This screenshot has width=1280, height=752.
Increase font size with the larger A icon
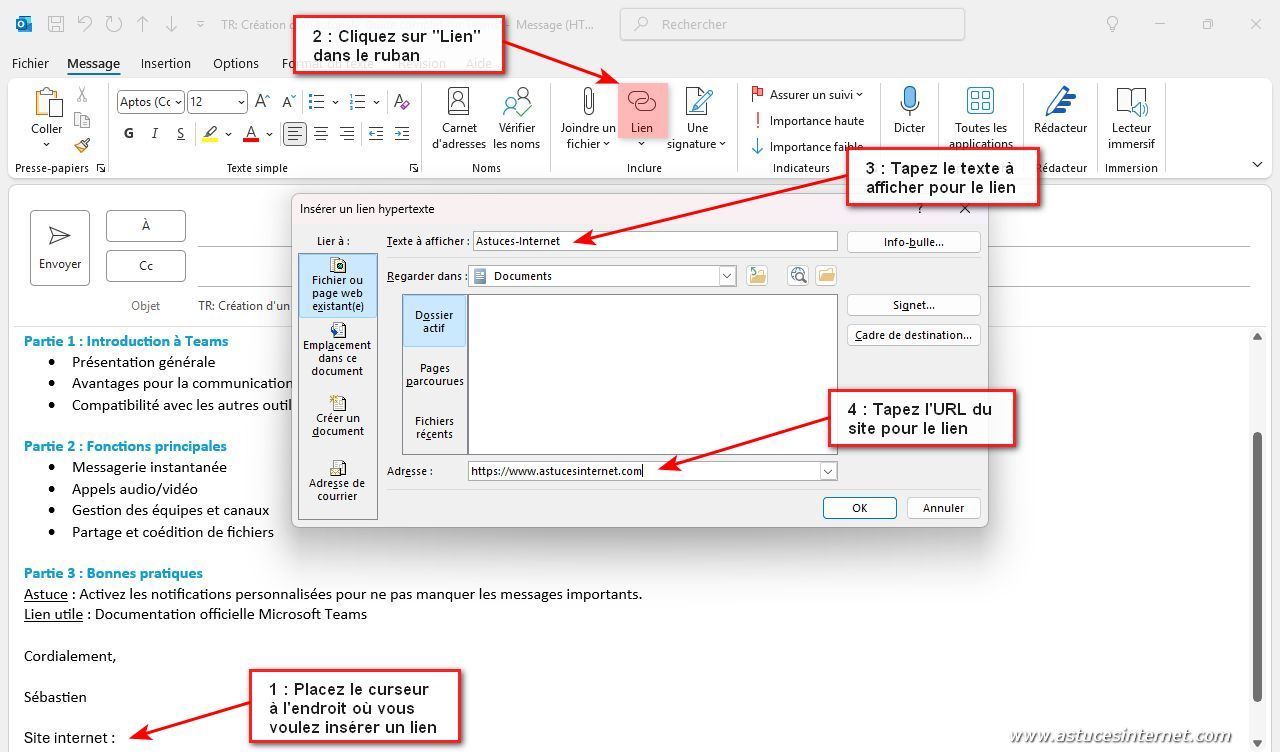pyautogui.click(x=262, y=102)
